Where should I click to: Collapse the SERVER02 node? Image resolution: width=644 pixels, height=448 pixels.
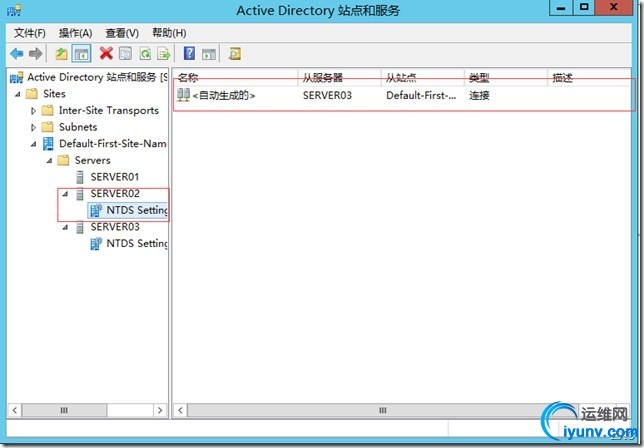click(x=65, y=194)
